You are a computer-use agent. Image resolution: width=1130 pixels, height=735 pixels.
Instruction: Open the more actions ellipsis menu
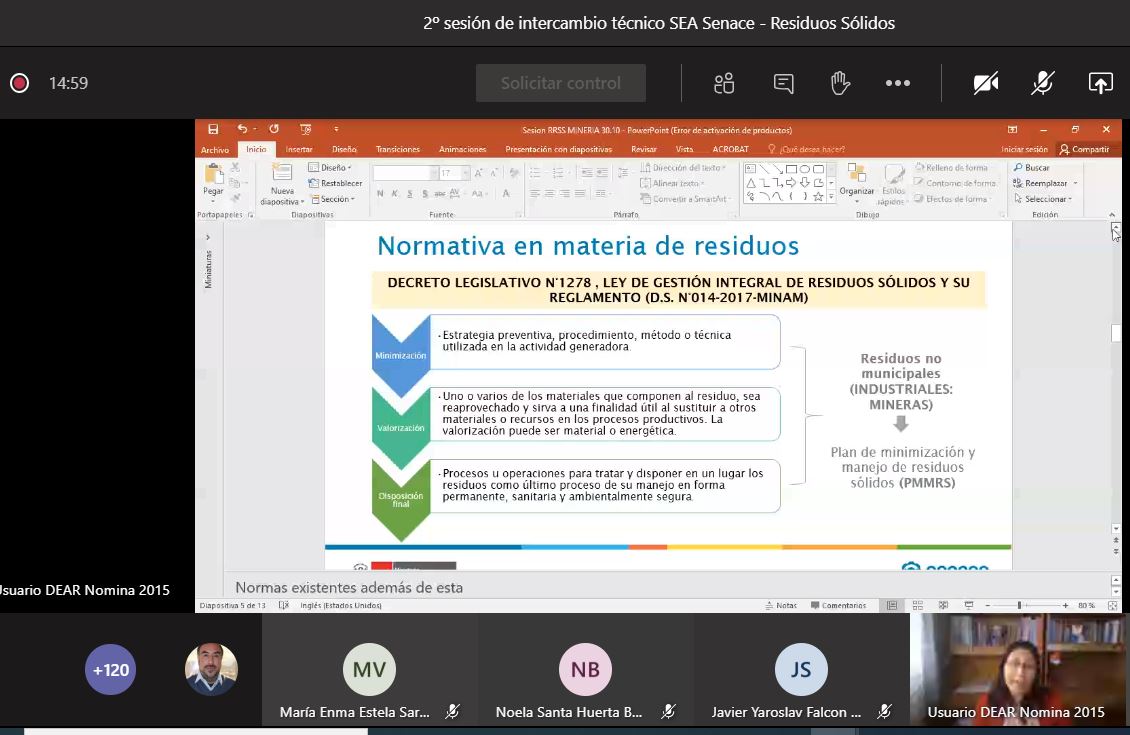[898, 84]
